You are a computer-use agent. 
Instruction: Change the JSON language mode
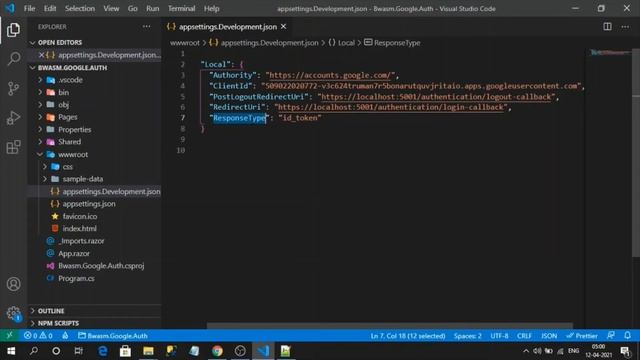tap(549, 336)
